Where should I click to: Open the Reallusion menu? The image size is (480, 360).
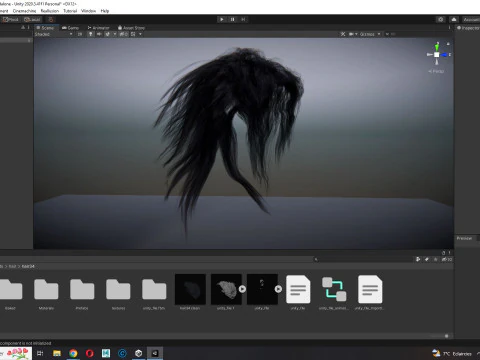[x=50, y=11]
